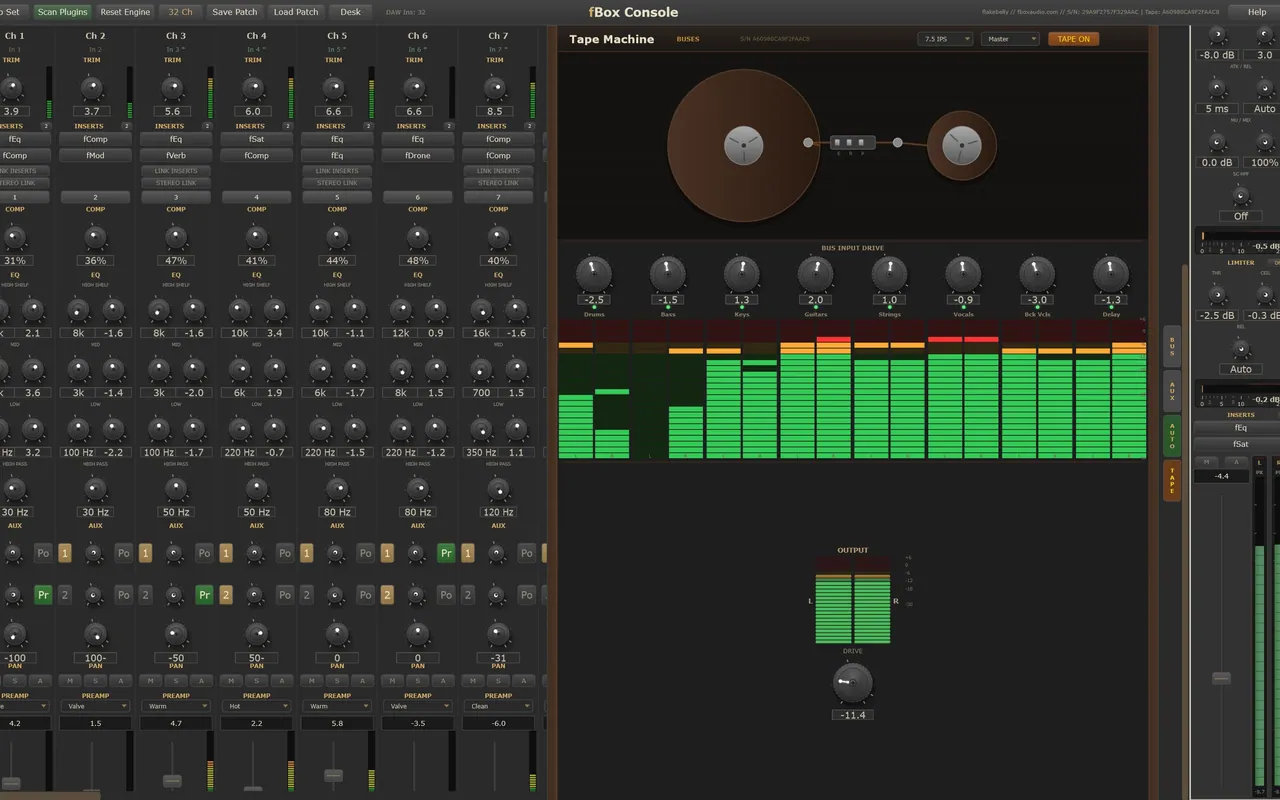Open Ch 7 preamp dropdown showing Clean
Screen dimensions: 1280x800
point(498,706)
